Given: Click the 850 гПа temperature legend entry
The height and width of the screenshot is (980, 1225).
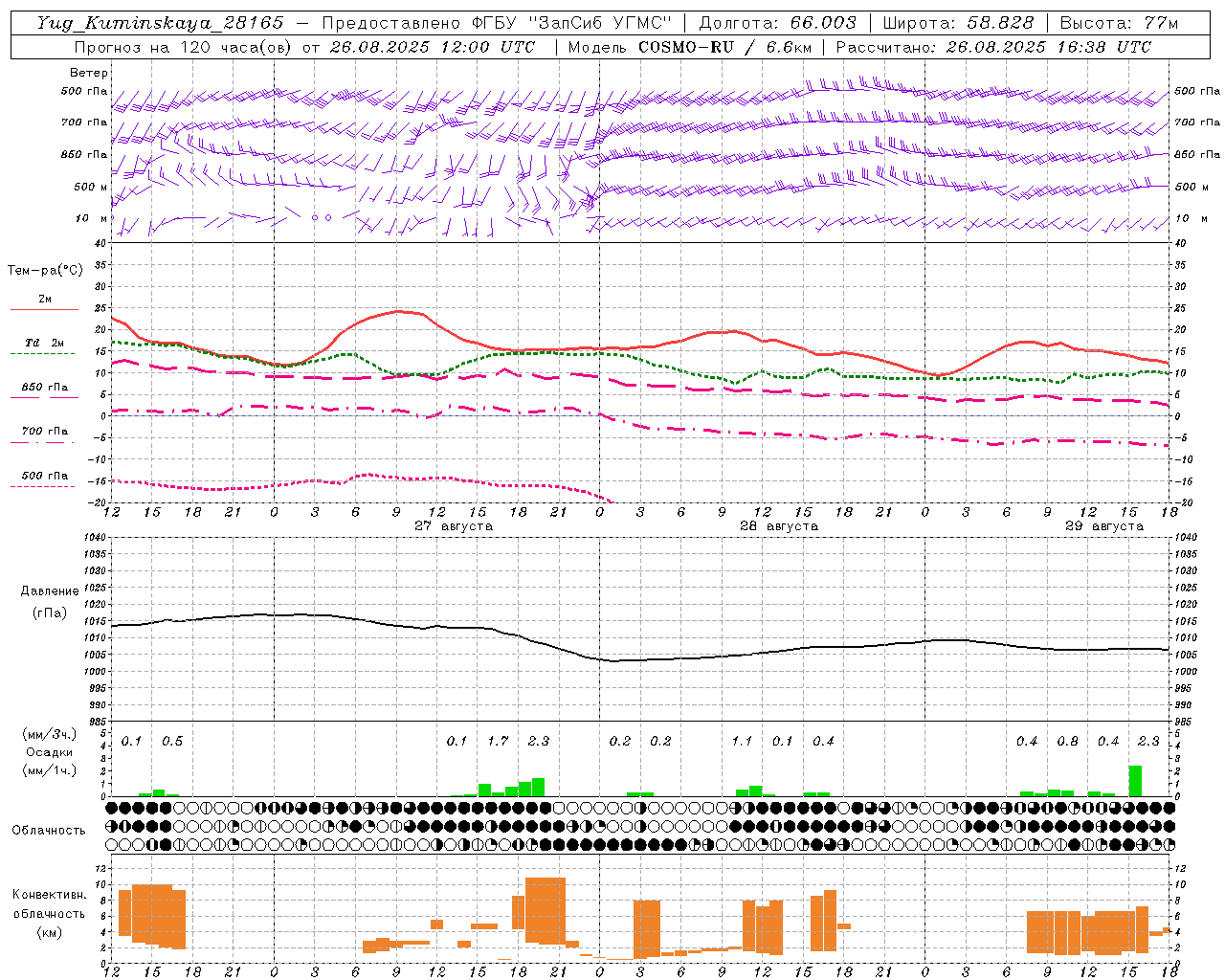Looking at the screenshot, I should 44,388.
